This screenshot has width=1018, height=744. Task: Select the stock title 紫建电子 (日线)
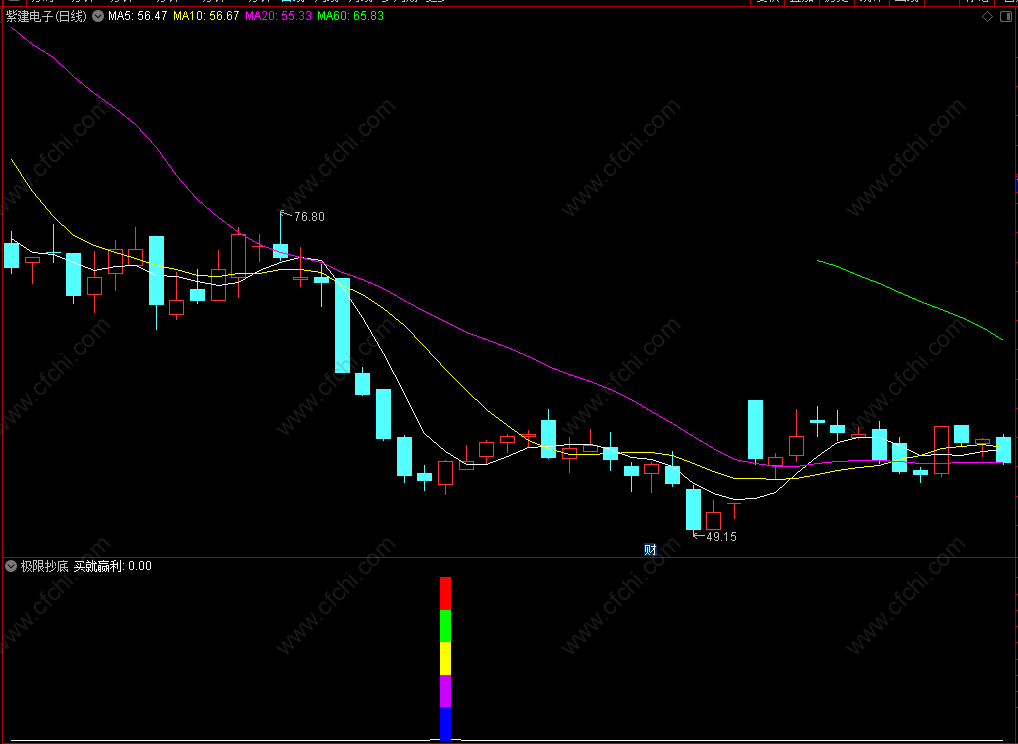pyautogui.click(x=46, y=16)
